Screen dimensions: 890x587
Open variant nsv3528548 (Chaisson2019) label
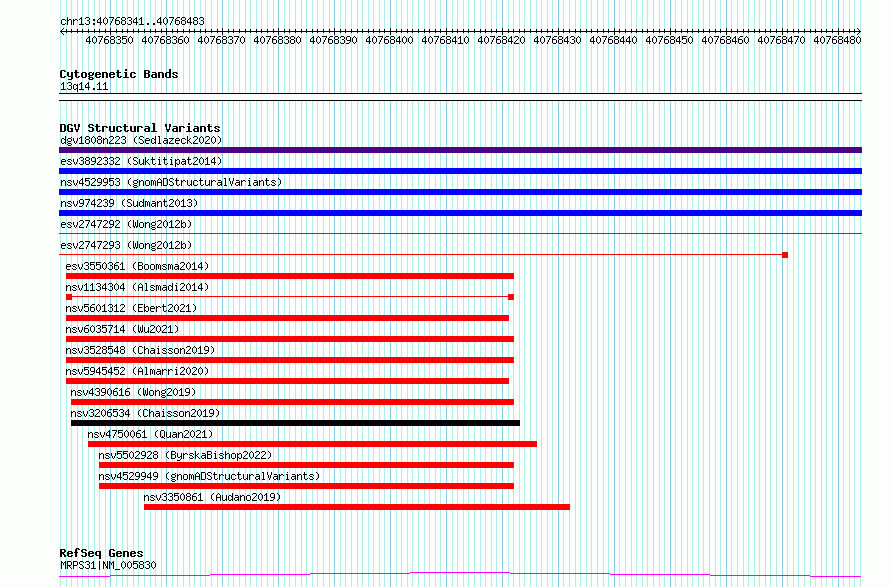(x=140, y=350)
